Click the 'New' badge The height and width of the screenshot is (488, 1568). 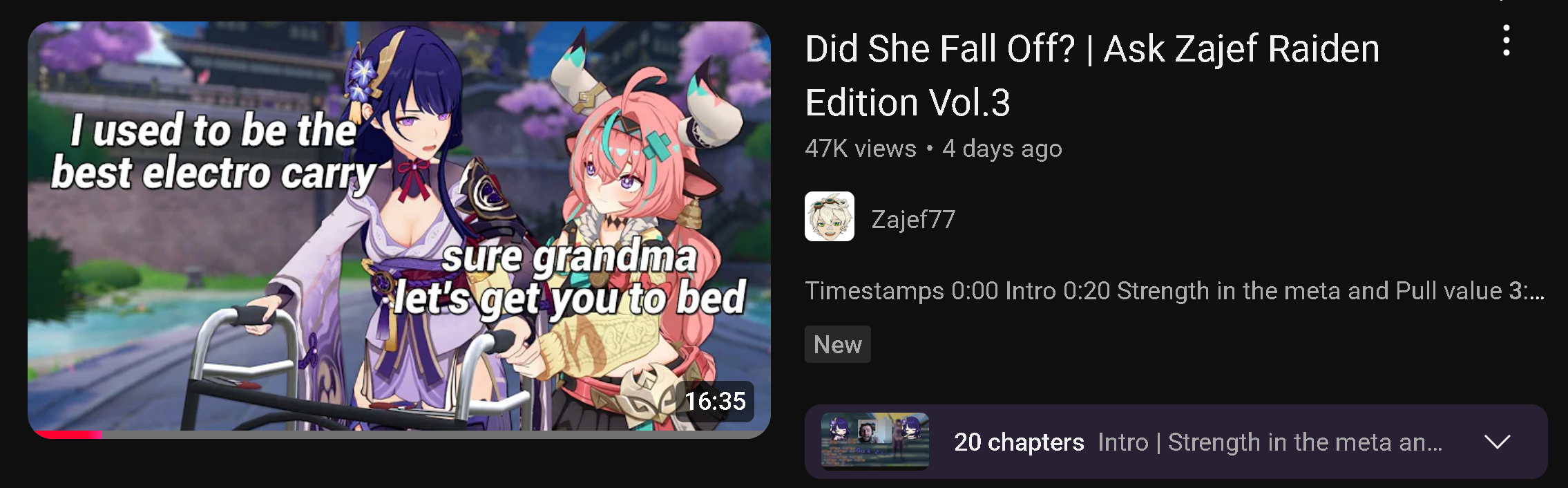(838, 344)
